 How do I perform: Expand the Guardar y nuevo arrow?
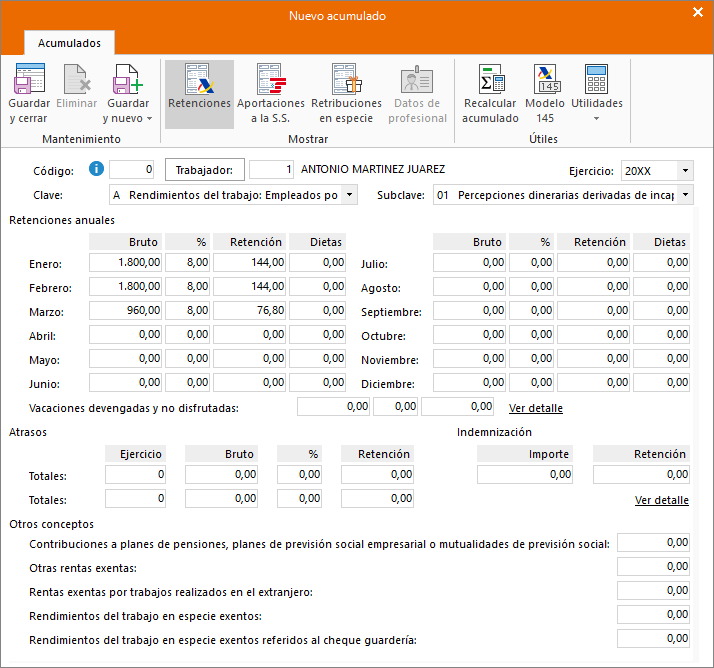(149, 119)
